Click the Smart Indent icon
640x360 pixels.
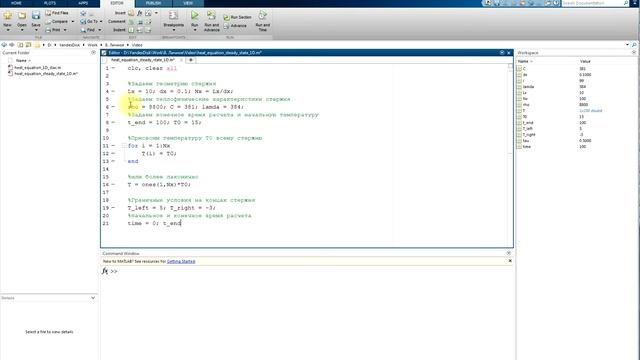click(x=131, y=30)
